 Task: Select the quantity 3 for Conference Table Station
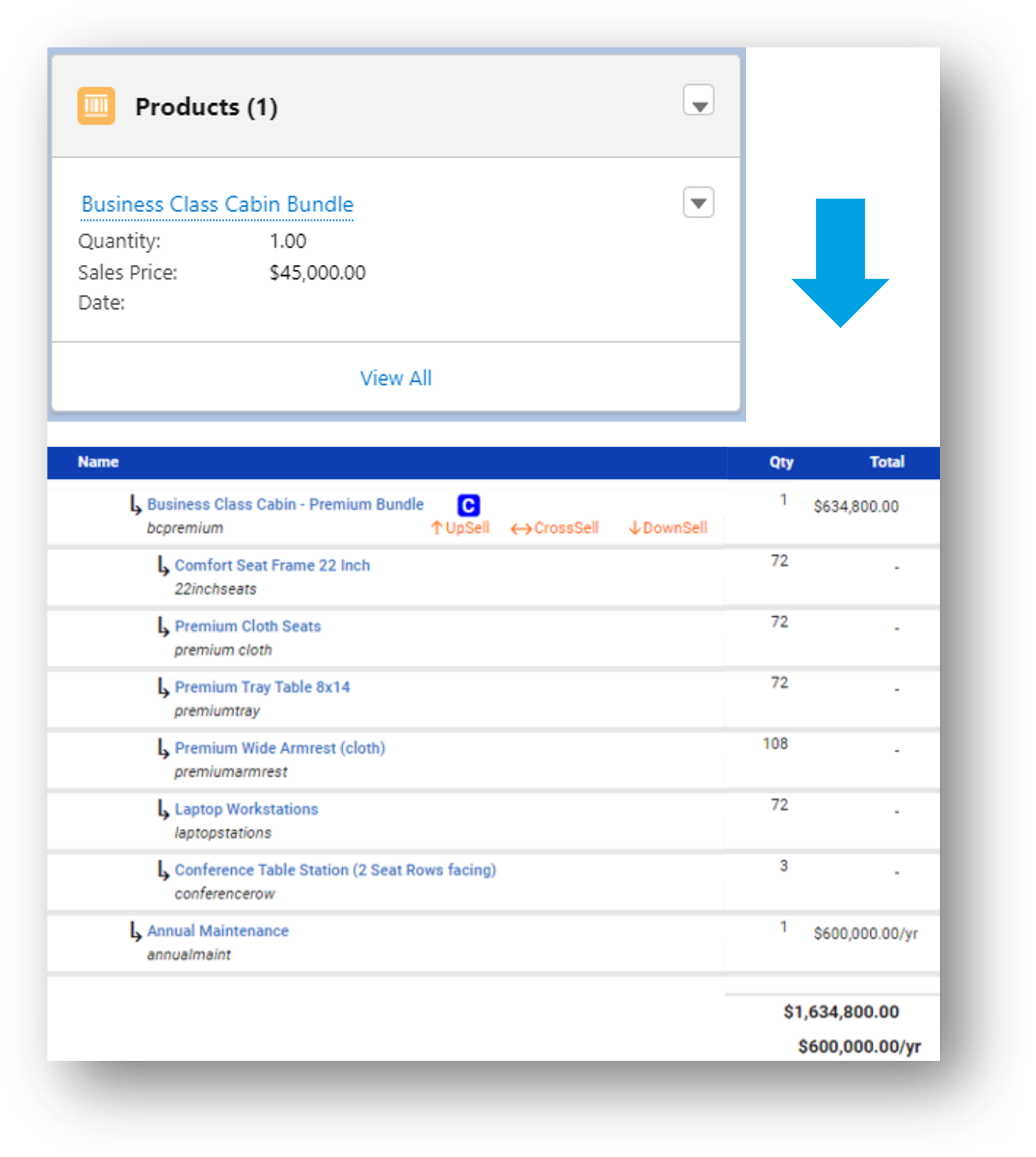[784, 866]
